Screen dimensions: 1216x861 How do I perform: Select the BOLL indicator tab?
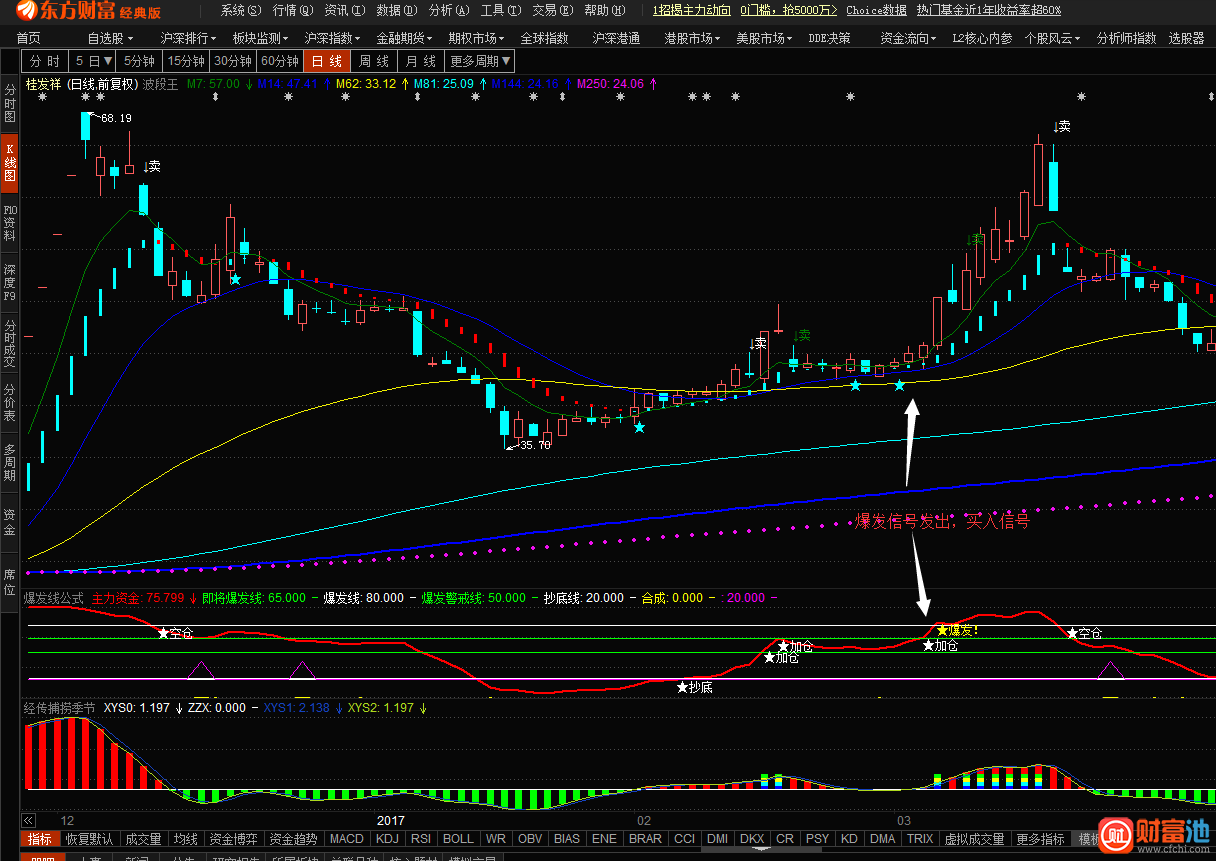458,839
